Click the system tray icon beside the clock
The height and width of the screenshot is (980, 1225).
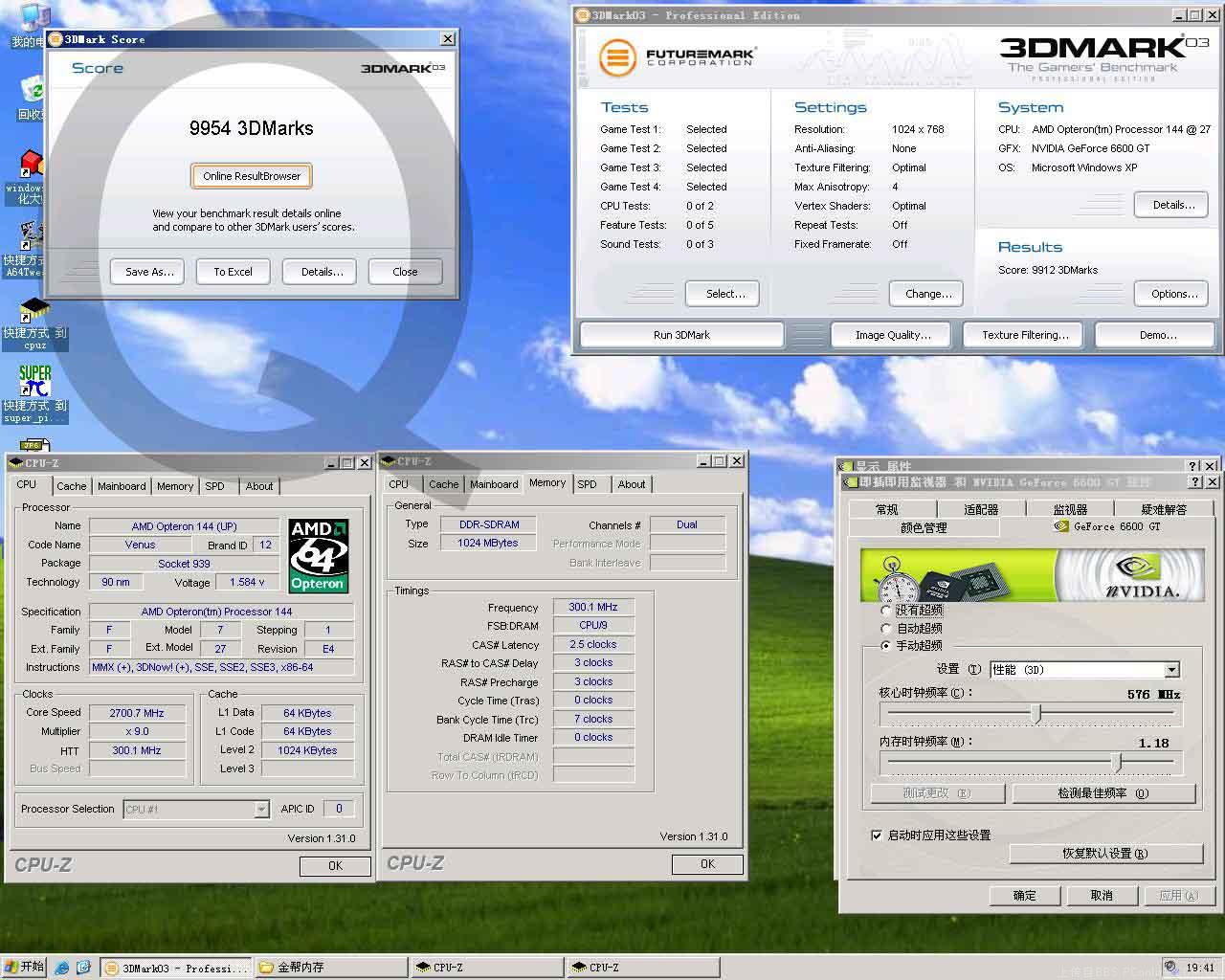tap(1171, 967)
